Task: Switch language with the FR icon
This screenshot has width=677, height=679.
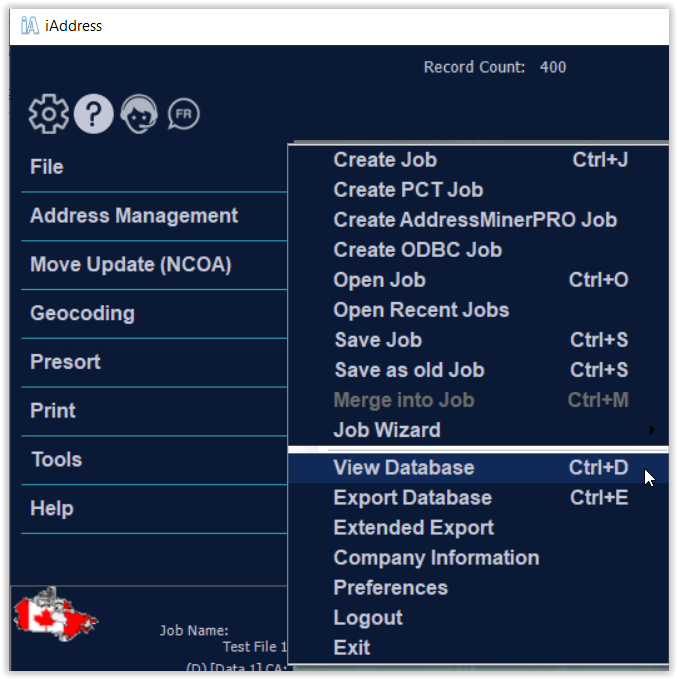Action: 184,114
